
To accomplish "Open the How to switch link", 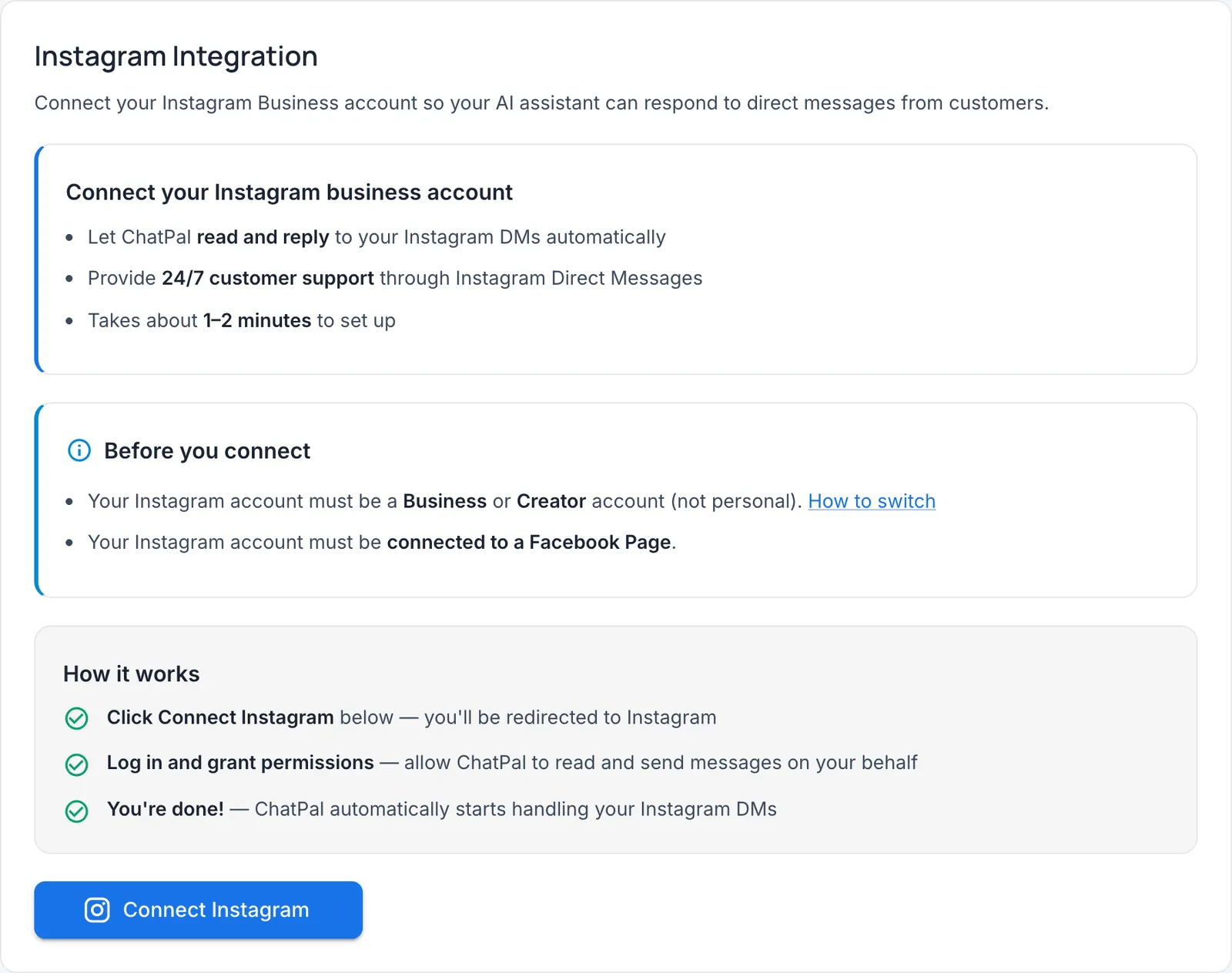I will [872, 501].
